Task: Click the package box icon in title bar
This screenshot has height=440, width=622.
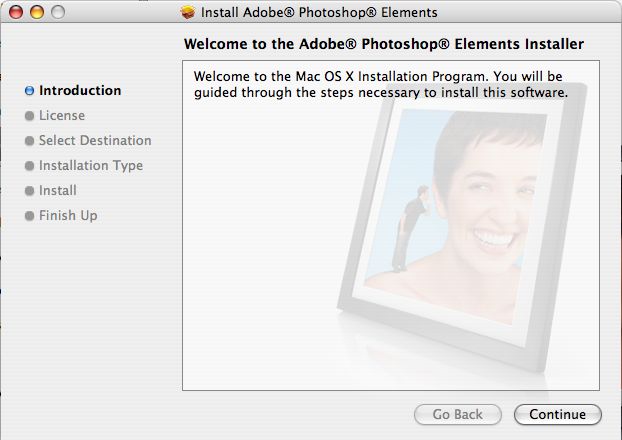Action: click(188, 12)
